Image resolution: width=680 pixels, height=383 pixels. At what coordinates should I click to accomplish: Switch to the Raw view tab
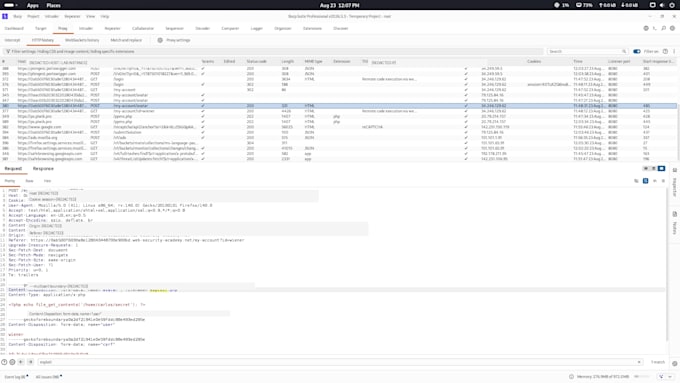coord(29,181)
